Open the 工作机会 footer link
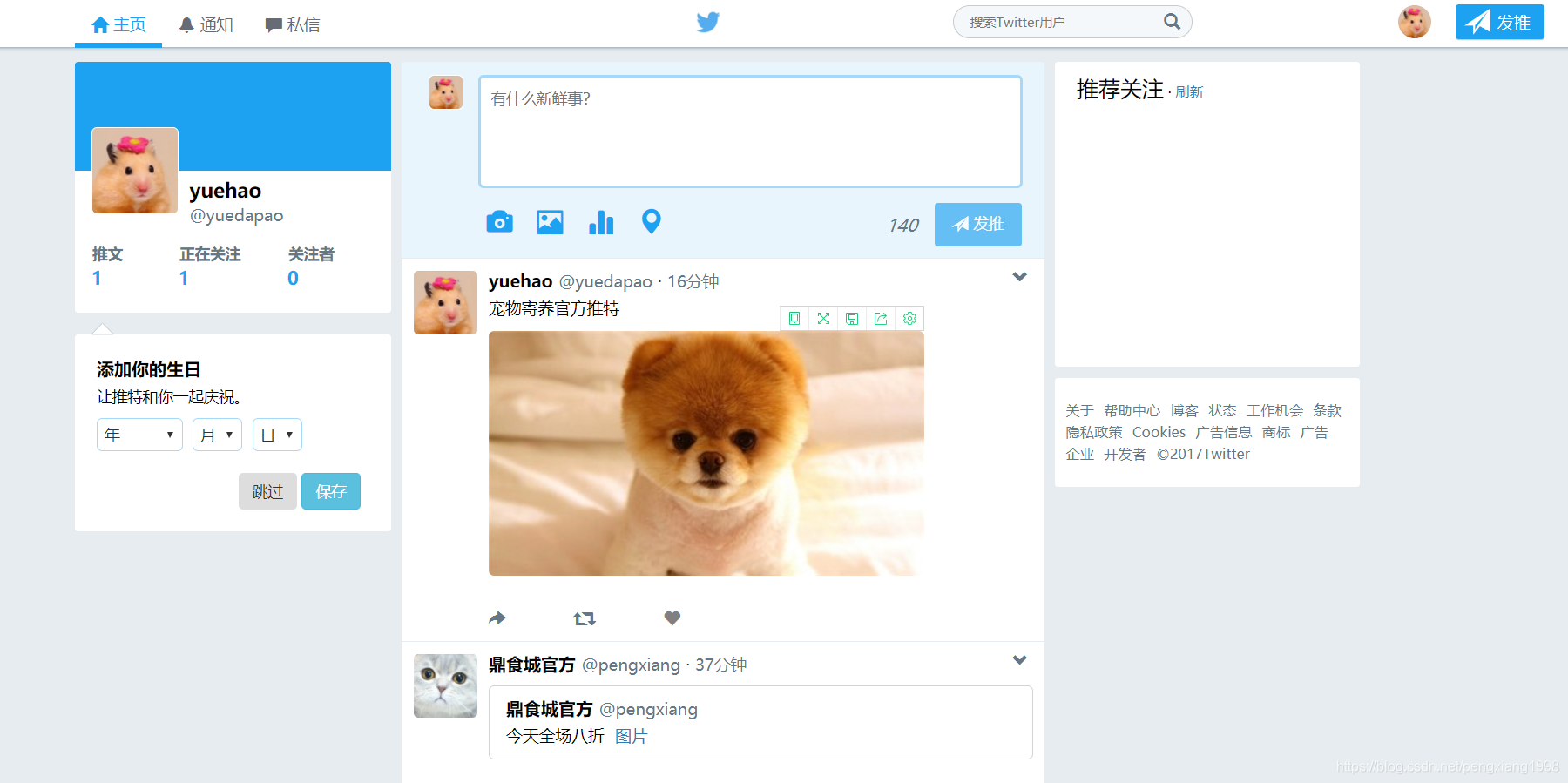This screenshot has height=783, width=1568. point(1274,410)
